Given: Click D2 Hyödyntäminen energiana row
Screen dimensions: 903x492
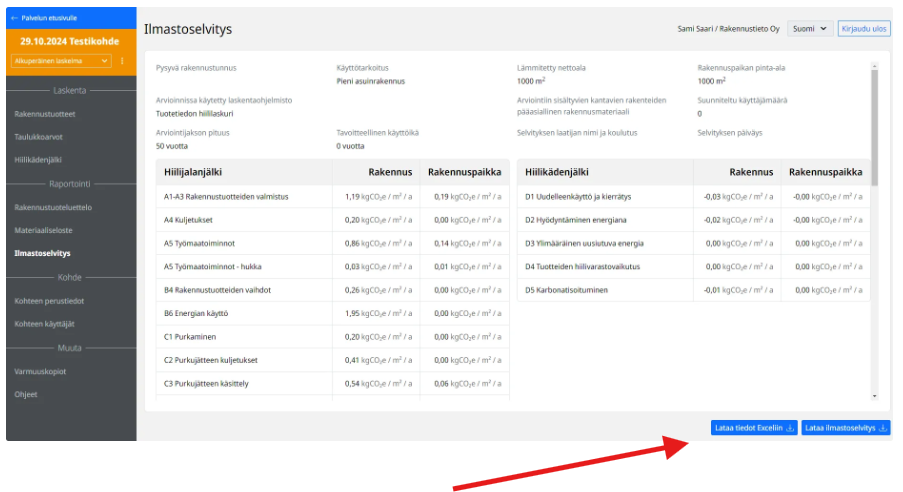Looking at the screenshot, I should 693,220.
